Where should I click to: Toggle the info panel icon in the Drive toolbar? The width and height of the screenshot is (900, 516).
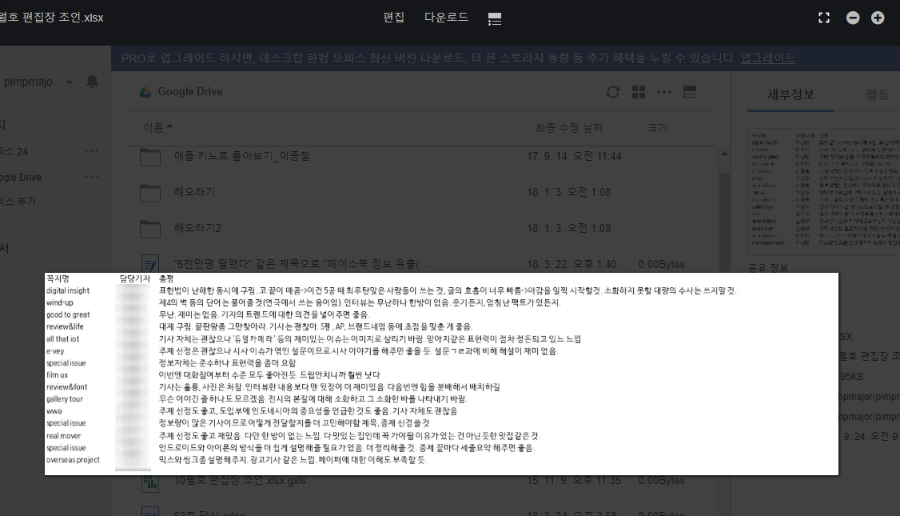point(689,92)
